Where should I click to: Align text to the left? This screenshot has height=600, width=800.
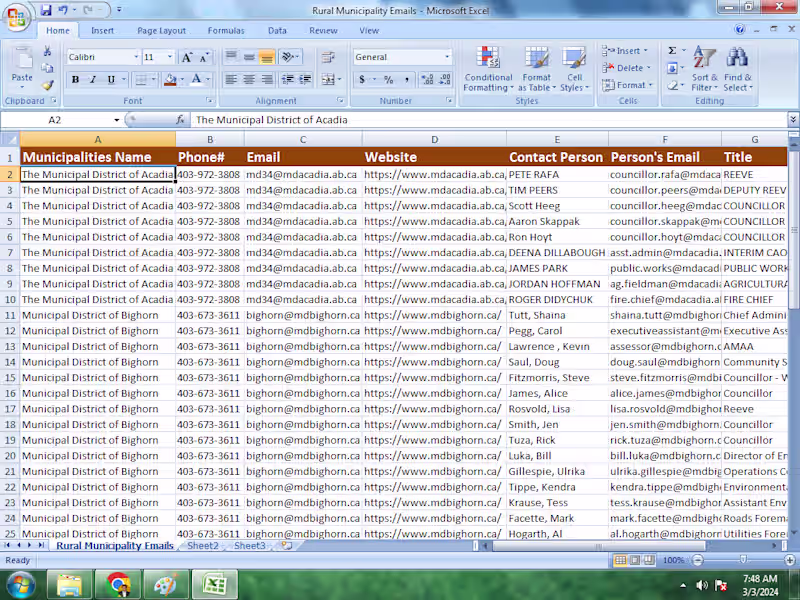tap(231, 80)
